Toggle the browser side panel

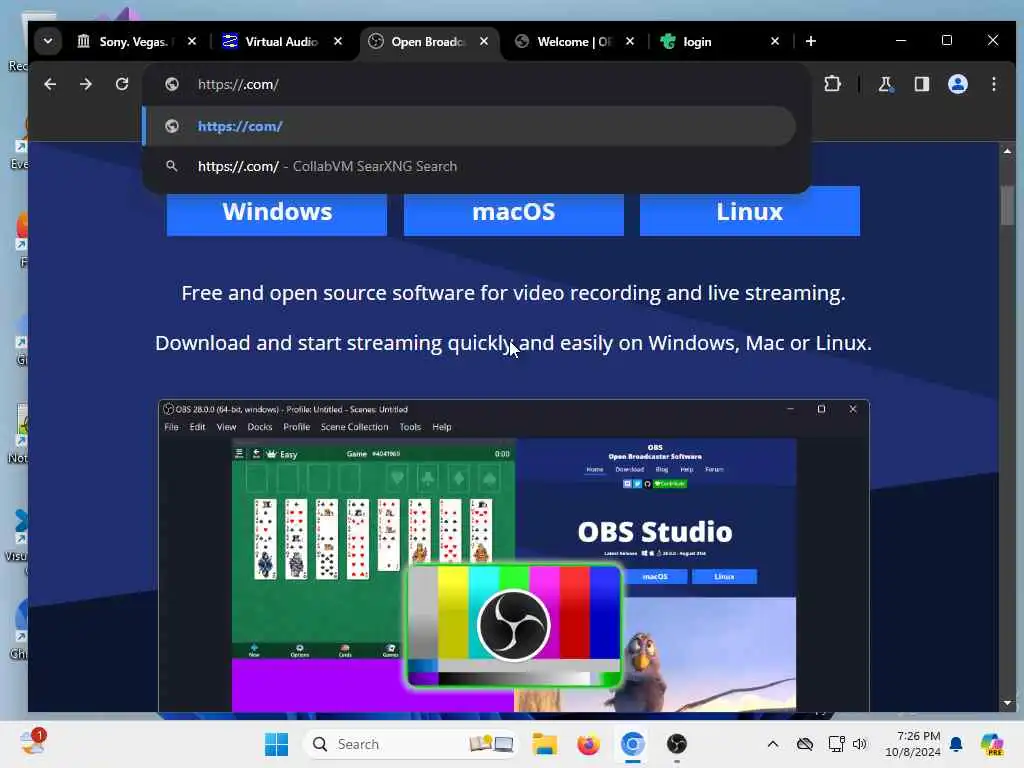click(x=921, y=84)
